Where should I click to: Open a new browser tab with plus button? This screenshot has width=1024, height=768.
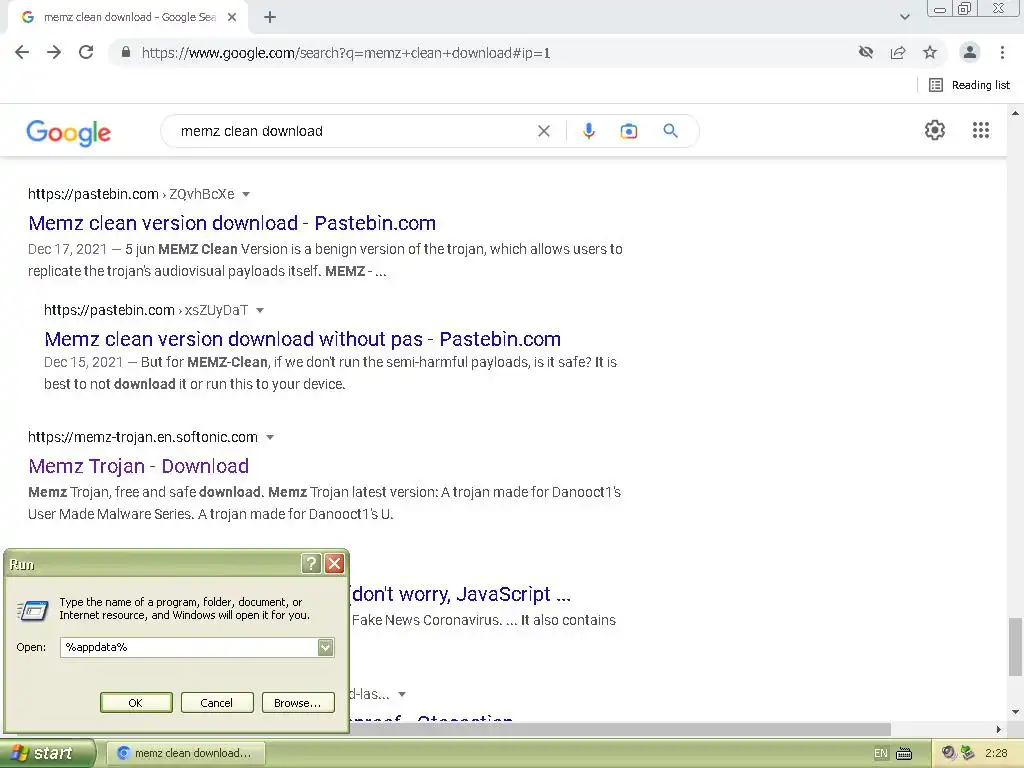click(x=270, y=18)
